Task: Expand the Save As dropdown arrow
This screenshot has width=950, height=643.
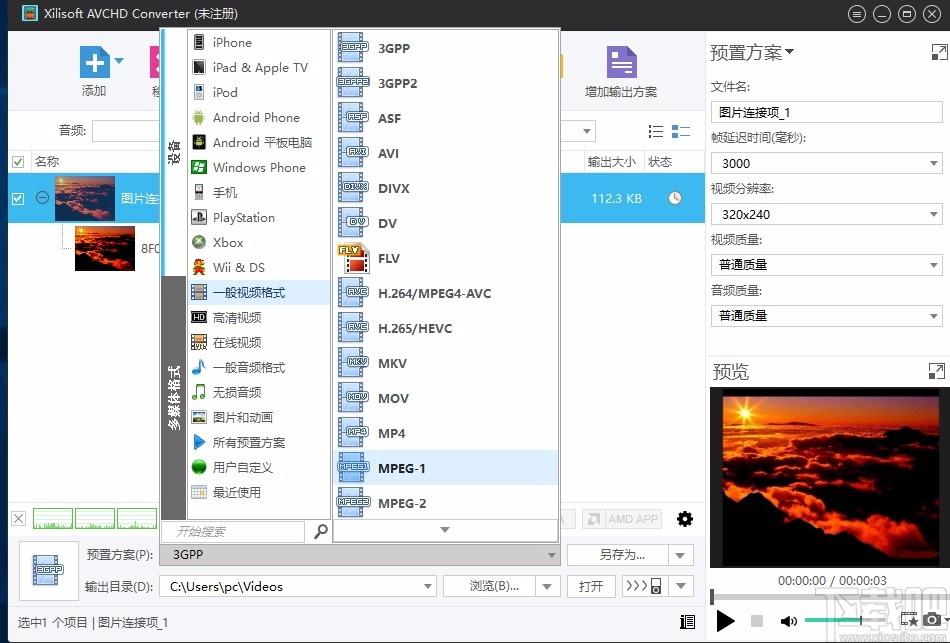Action: coord(680,555)
